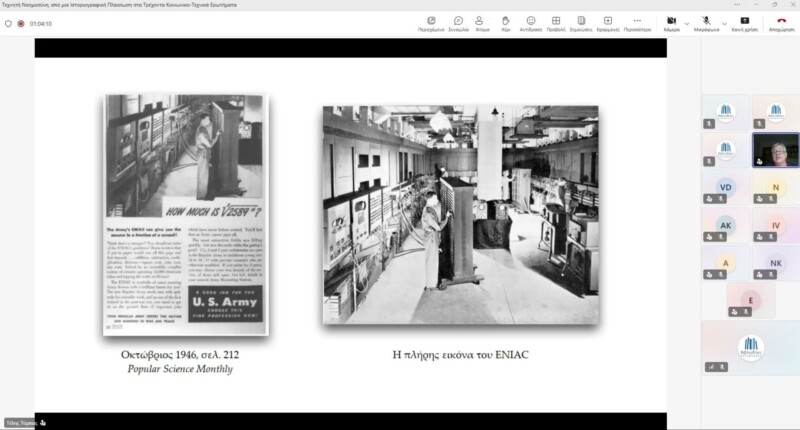This screenshot has height=430, width=800.
Task: Select participant tile N
Action: point(776,188)
